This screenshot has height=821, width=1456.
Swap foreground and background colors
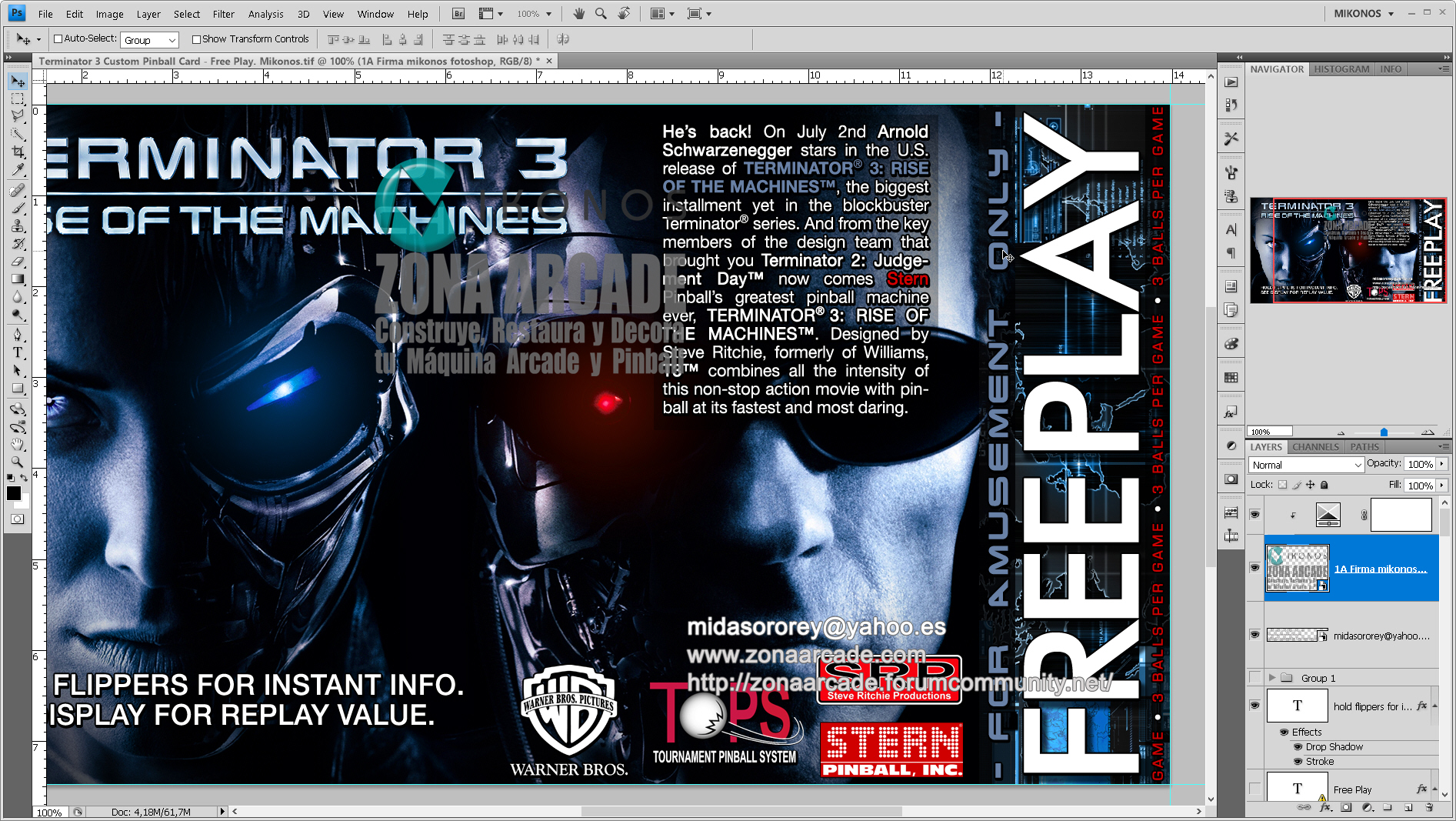pyautogui.click(x=24, y=479)
